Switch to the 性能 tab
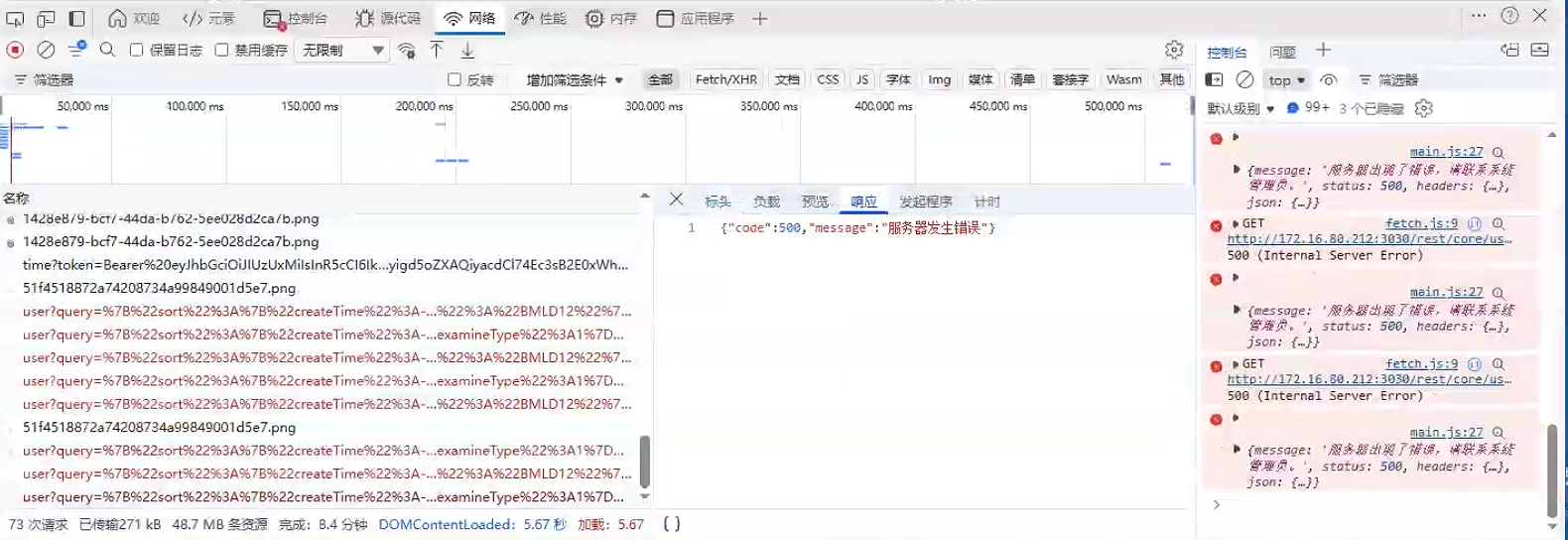Viewport: 1568px width, 540px height. (x=541, y=18)
